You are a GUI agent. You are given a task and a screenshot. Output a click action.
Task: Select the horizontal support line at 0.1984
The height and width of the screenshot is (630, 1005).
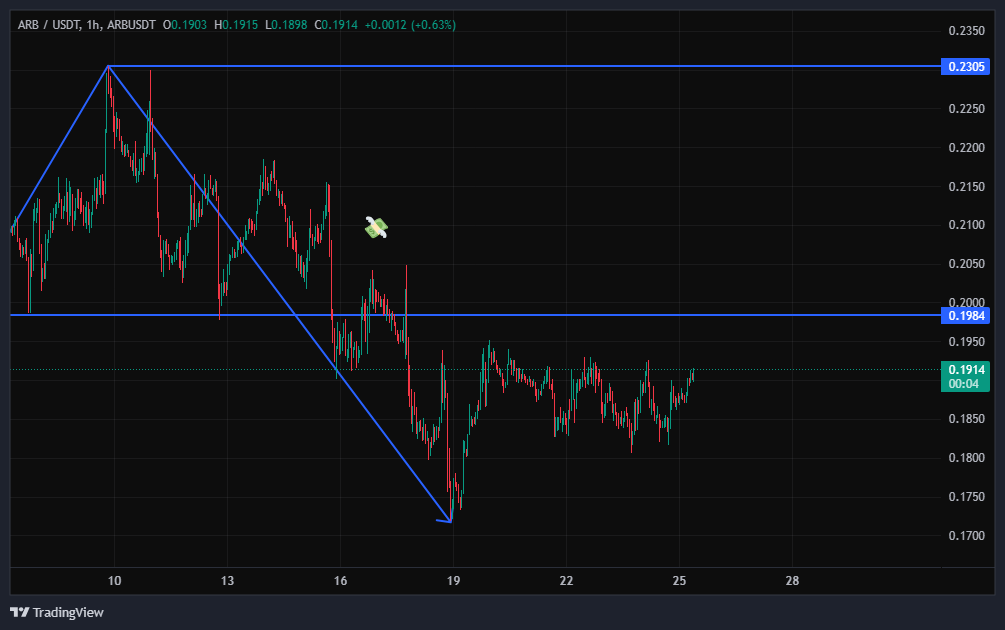coord(600,315)
